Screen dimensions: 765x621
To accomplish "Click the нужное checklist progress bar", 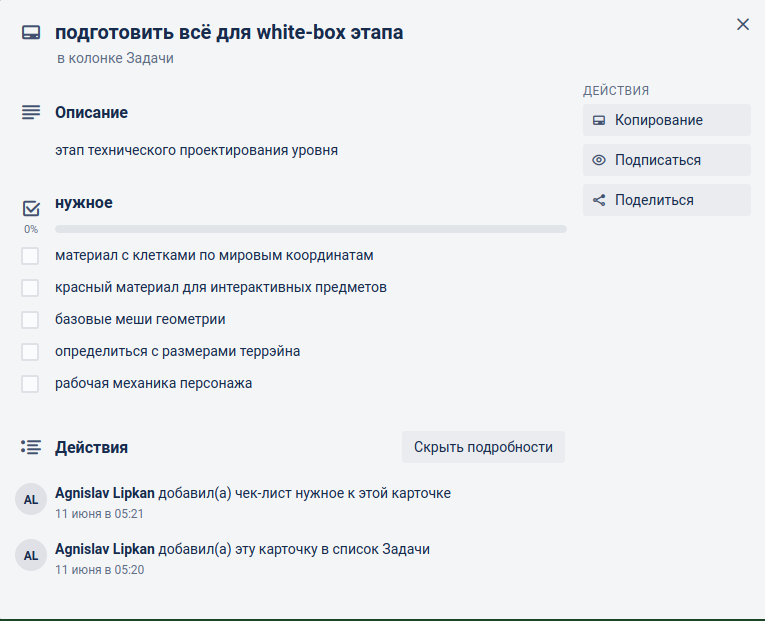I will click(311, 229).
